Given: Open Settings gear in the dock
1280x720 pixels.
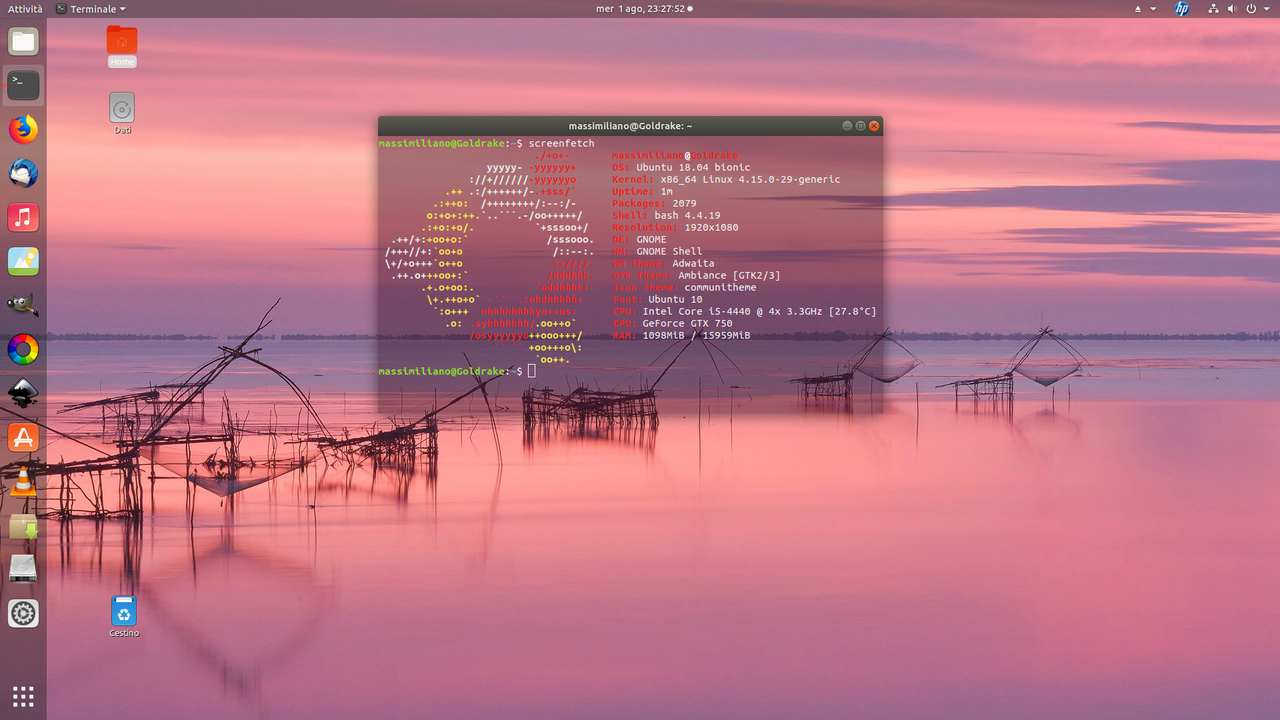Looking at the screenshot, I should click(x=23, y=614).
